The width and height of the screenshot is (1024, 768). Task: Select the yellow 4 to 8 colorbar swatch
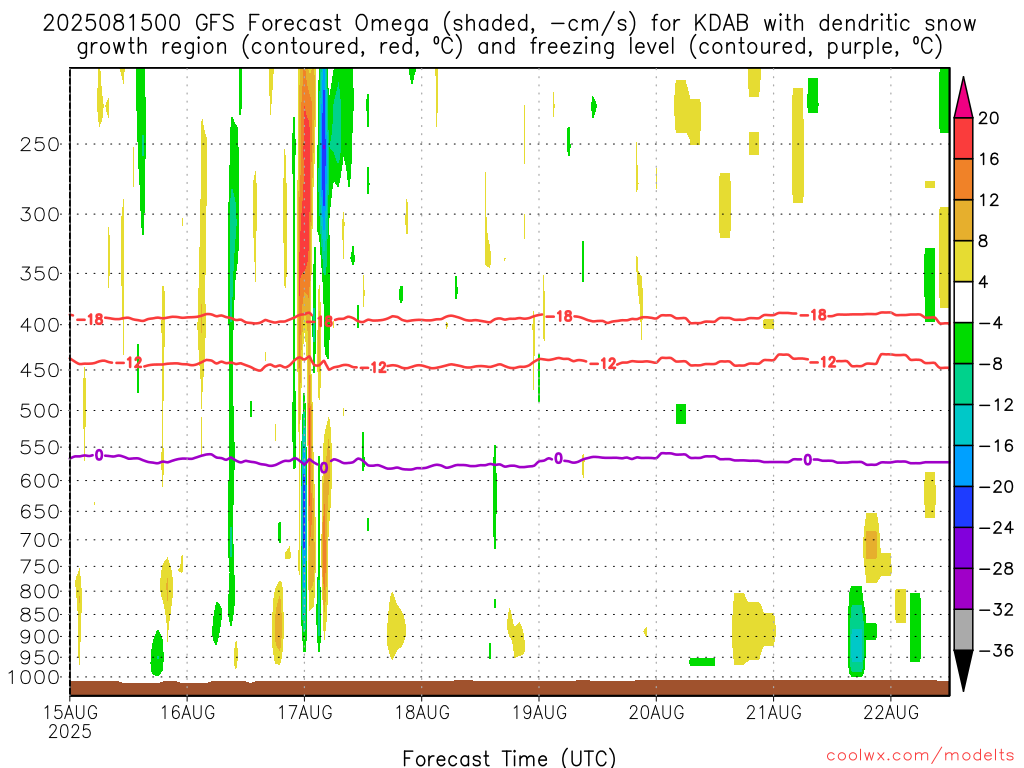(963, 261)
